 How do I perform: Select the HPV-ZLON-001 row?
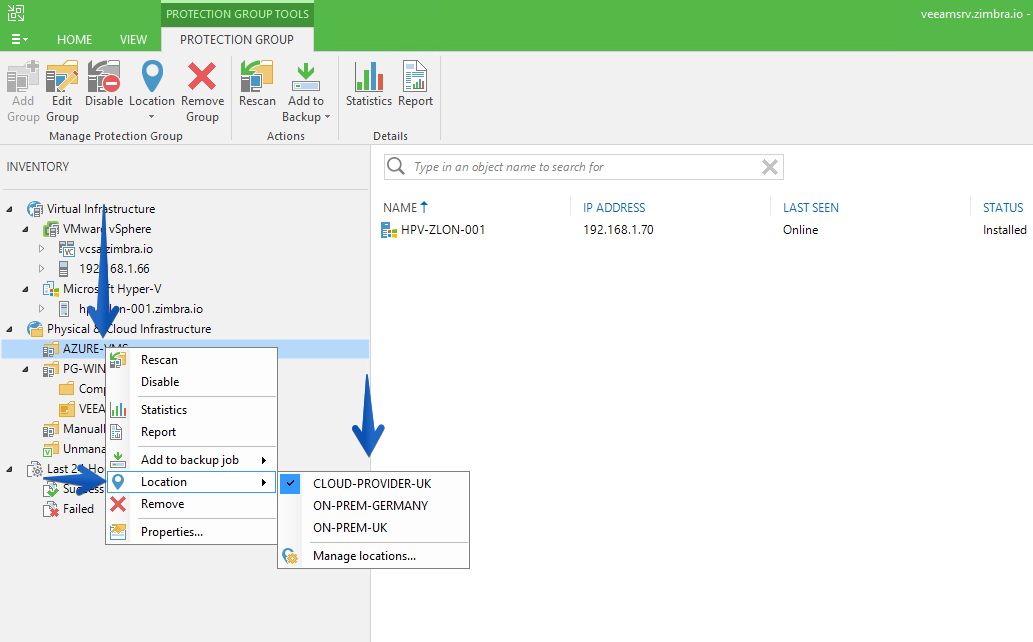coord(704,230)
